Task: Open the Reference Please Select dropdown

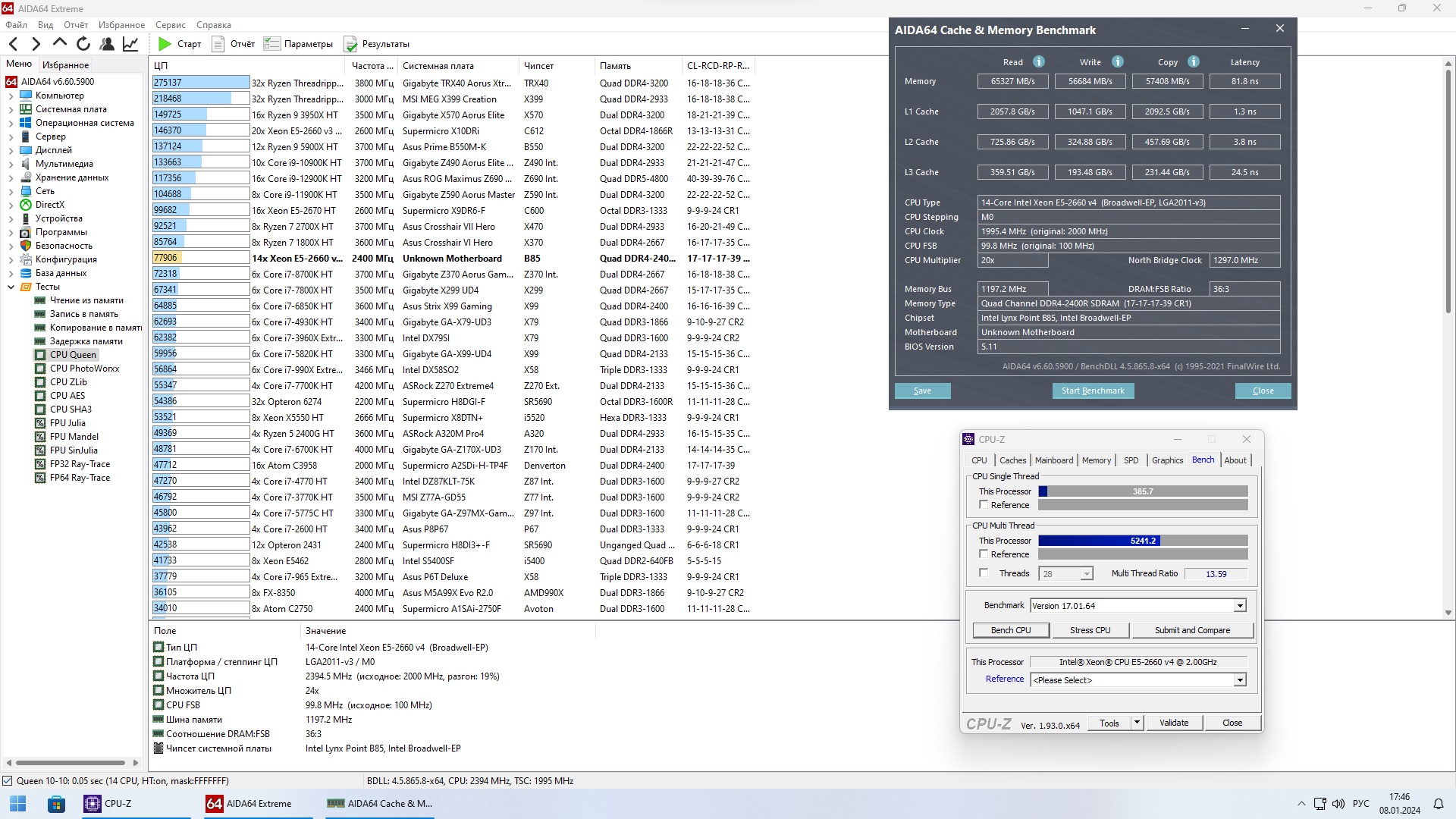Action: coord(1240,680)
